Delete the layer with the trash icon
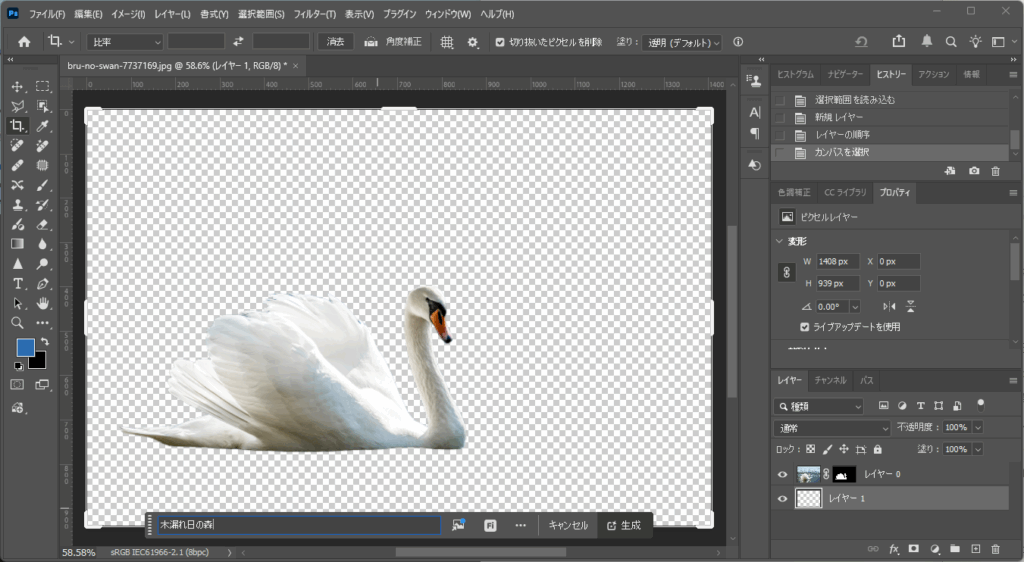1024x562 pixels. [994, 549]
